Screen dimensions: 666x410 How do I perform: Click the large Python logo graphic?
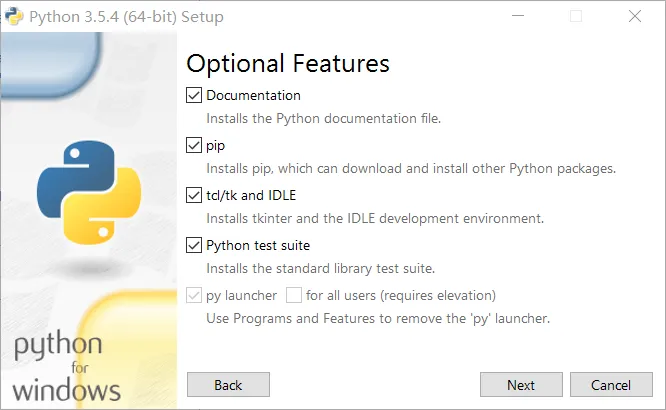tap(89, 192)
